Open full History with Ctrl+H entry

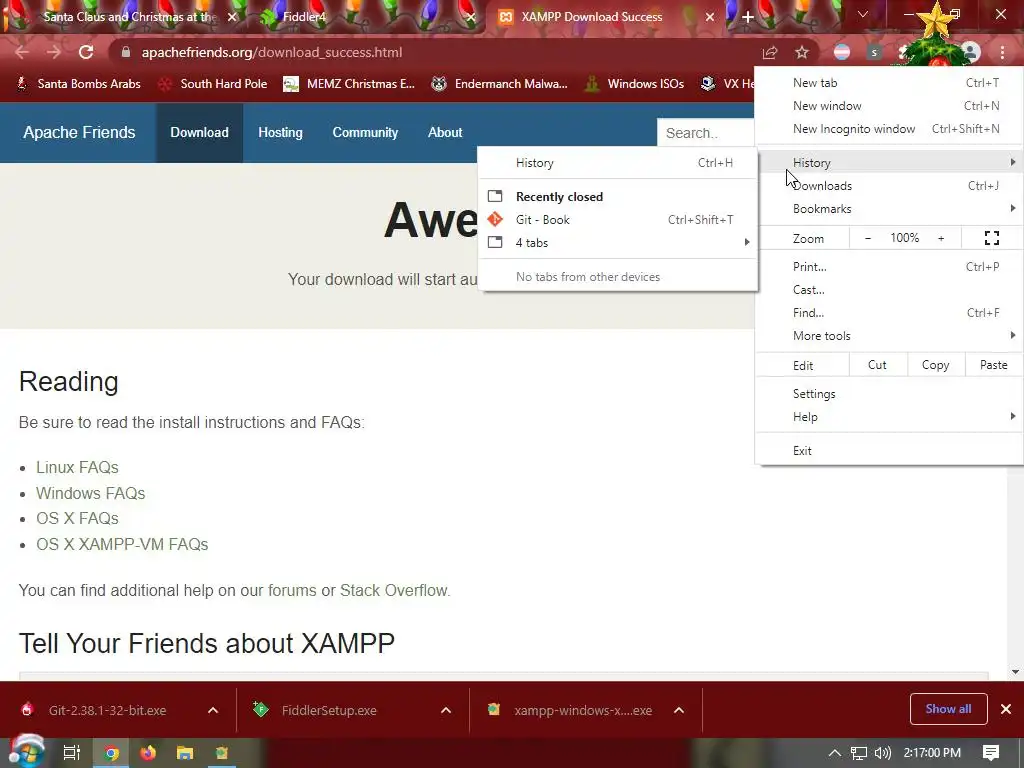coord(617,163)
